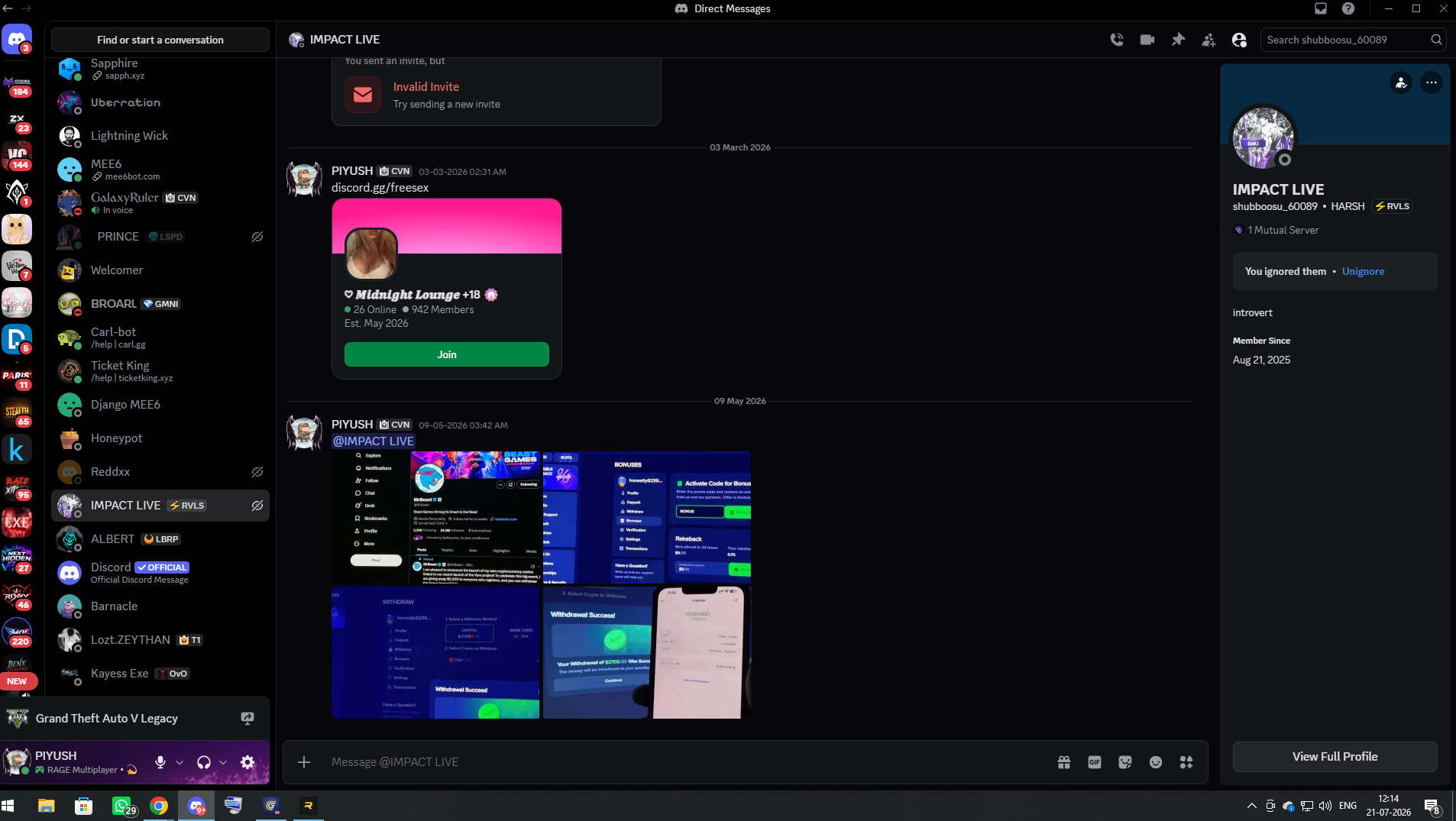Image resolution: width=1456 pixels, height=821 pixels.
Task: Open the server with the 184 badge
Action: click(17, 84)
